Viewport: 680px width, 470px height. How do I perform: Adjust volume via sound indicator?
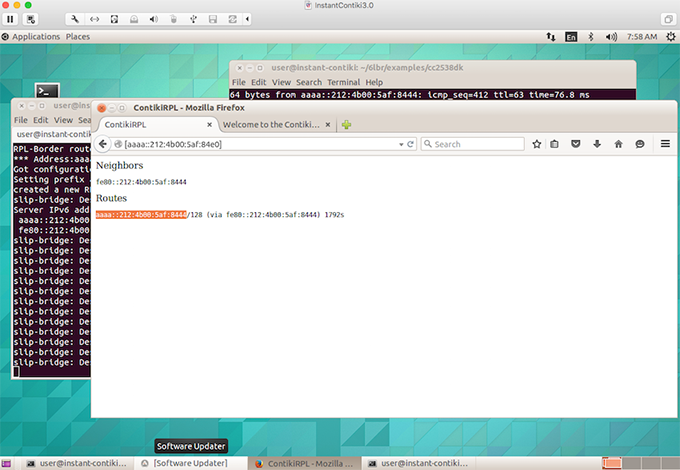610,36
